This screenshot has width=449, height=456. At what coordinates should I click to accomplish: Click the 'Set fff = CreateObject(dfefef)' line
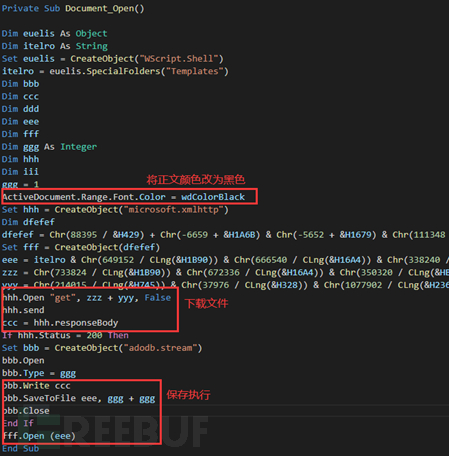(x=81, y=247)
